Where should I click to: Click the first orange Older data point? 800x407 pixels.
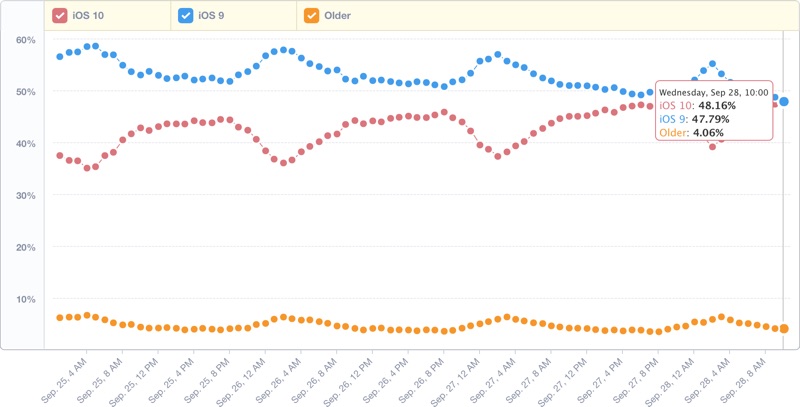point(60,318)
